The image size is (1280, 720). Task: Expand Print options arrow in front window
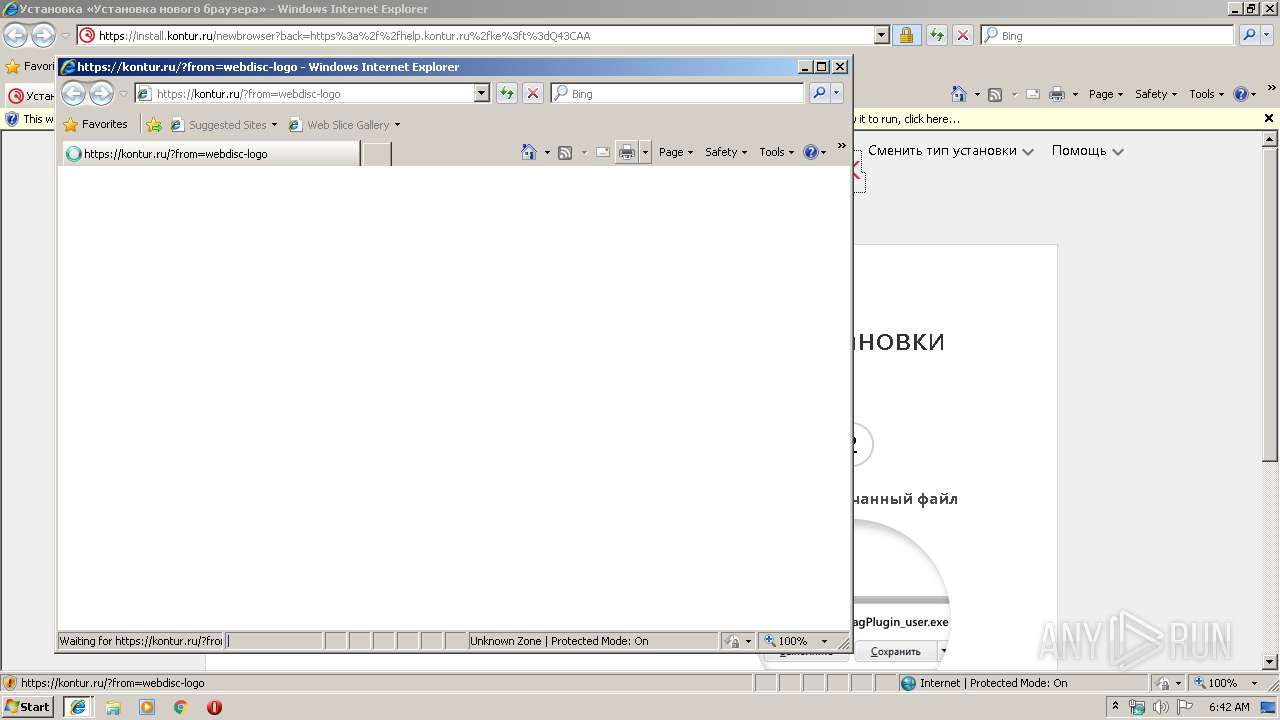[x=645, y=152]
